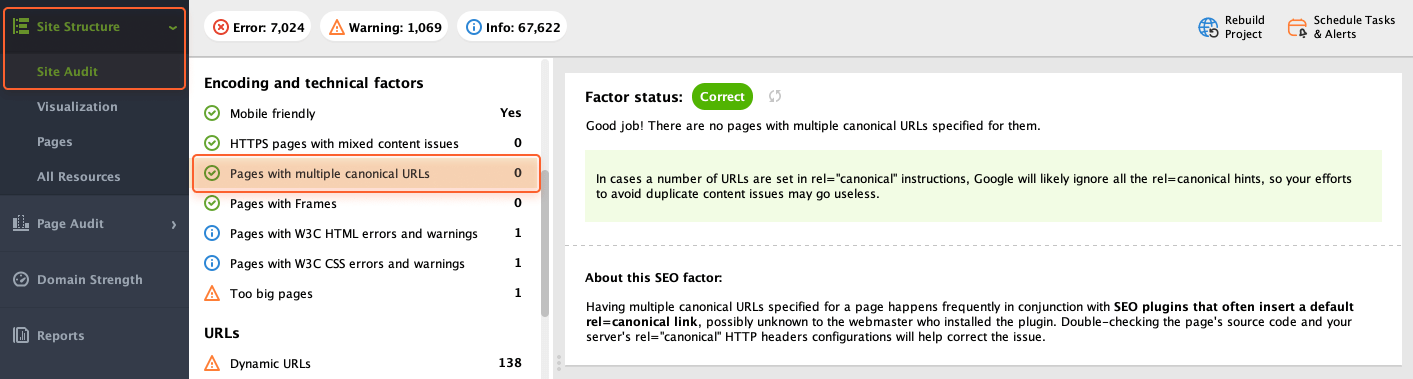Click check icon beside HTTPS mixed content
1413x379 pixels.
211,143
